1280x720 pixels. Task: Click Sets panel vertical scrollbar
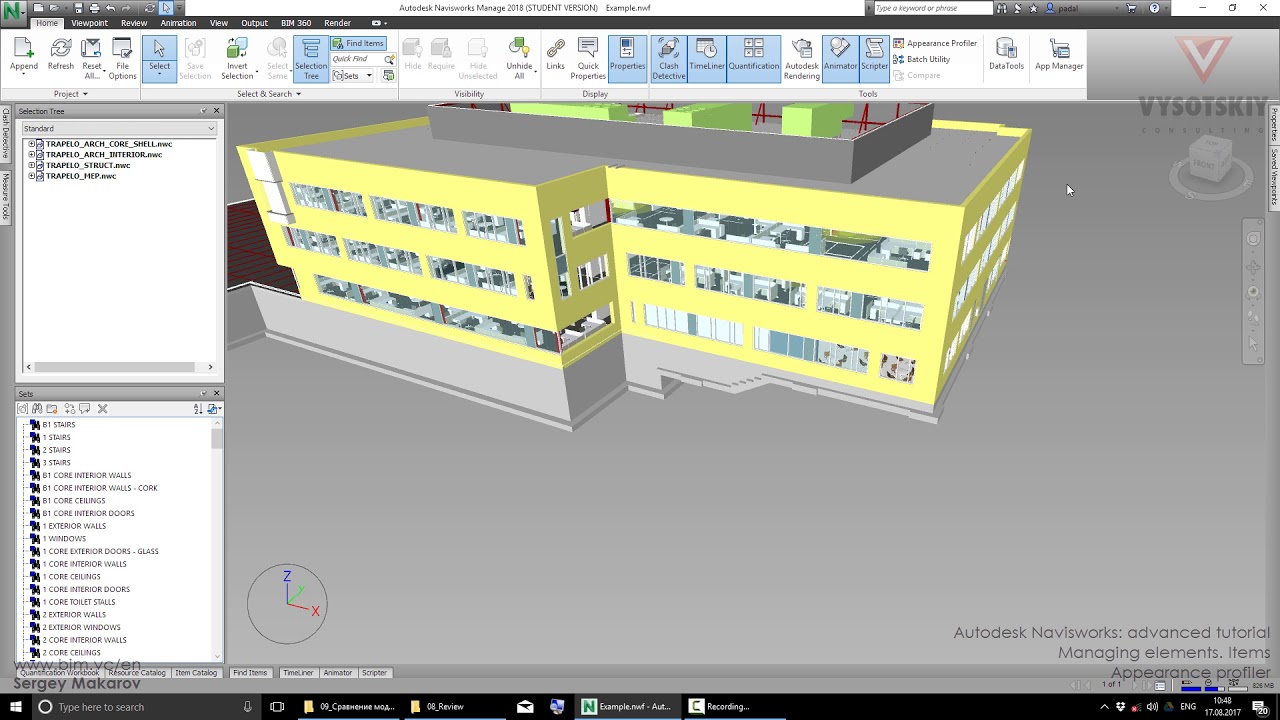click(x=217, y=539)
